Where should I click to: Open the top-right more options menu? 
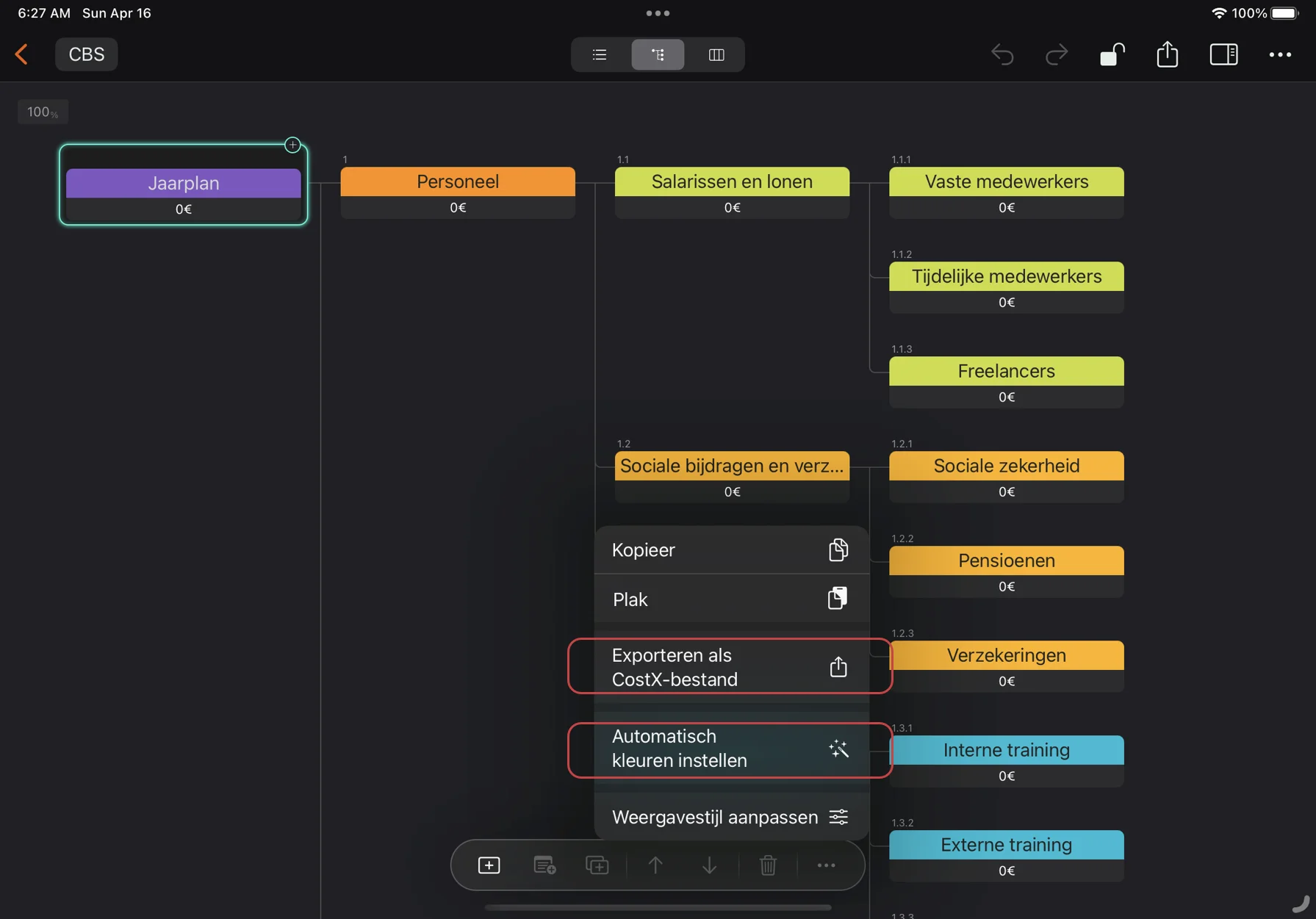click(x=1279, y=54)
